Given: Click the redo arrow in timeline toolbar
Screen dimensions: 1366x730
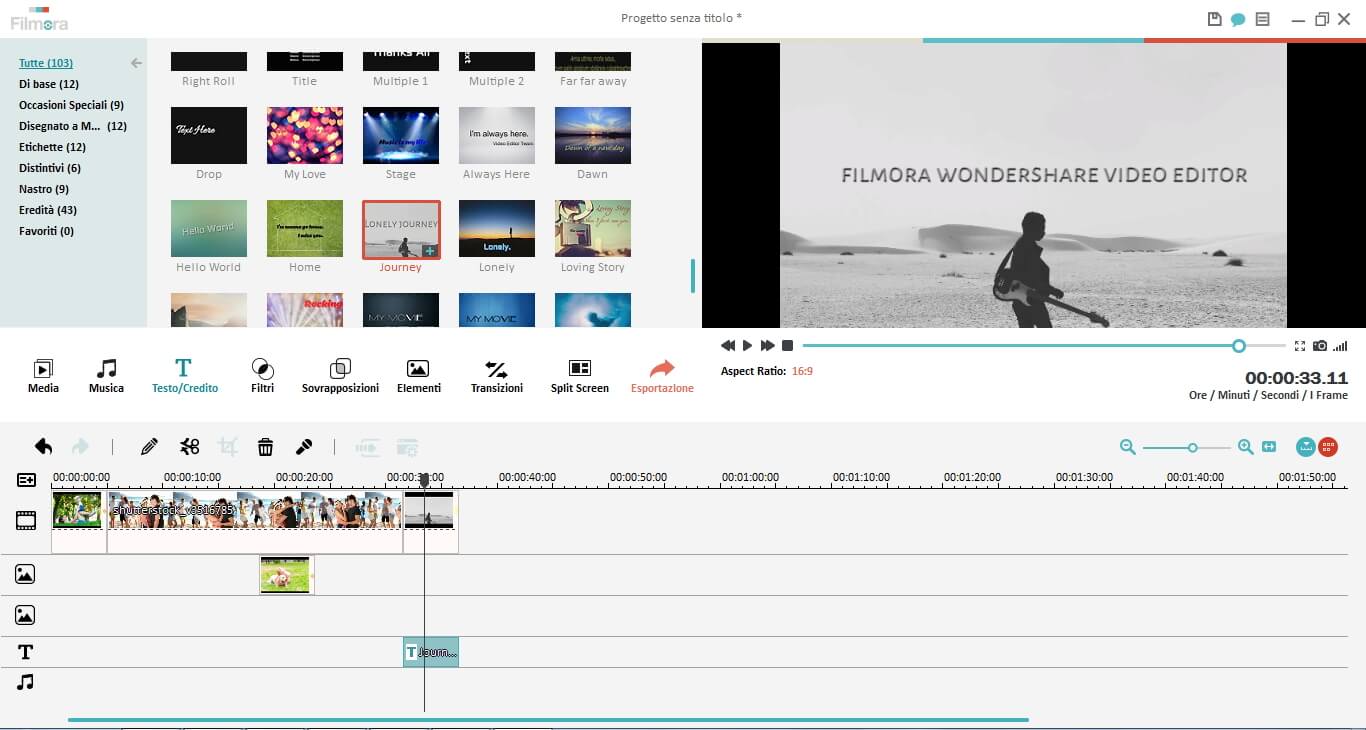Looking at the screenshot, I should [80, 447].
